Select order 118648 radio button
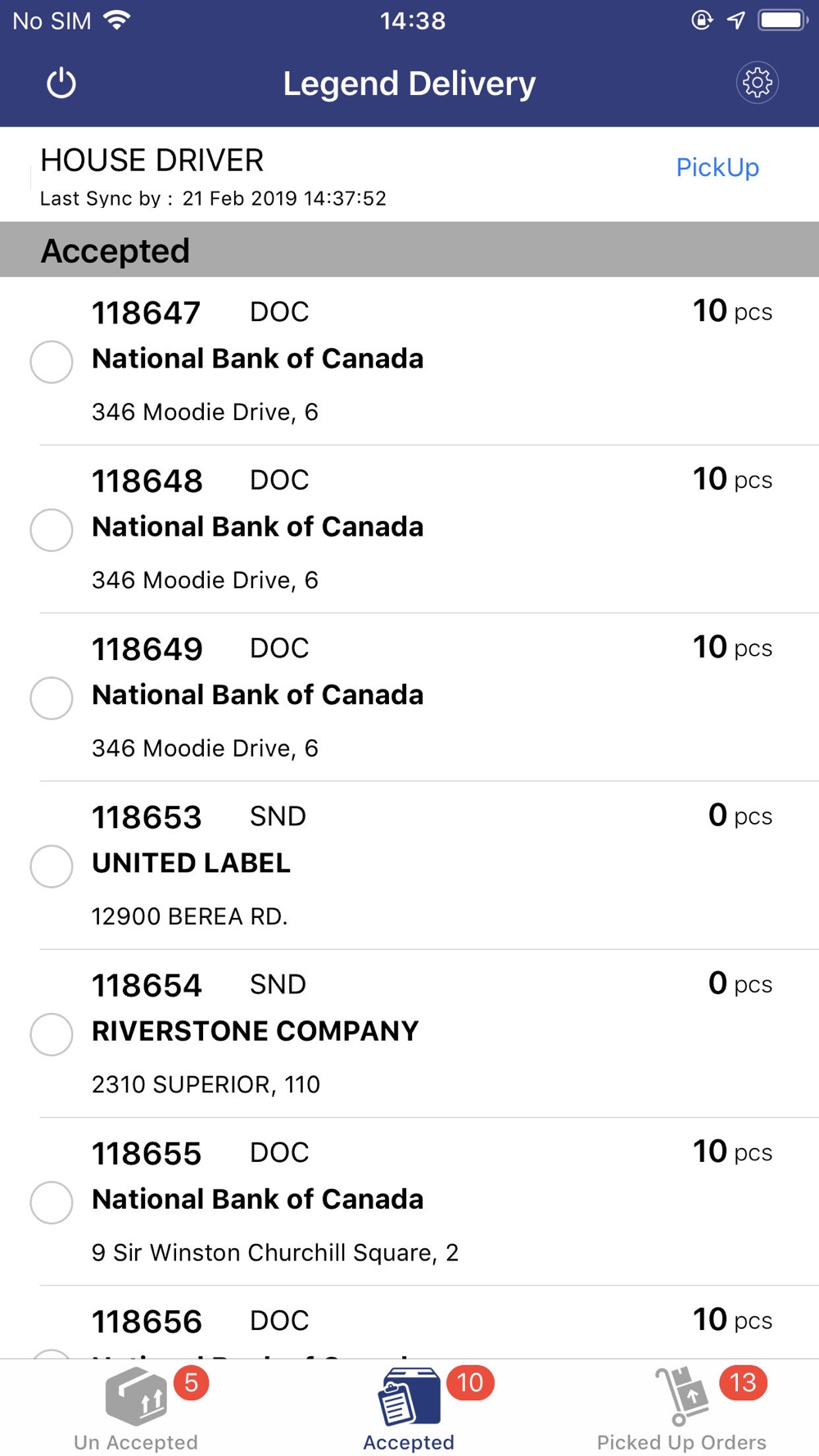The width and height of the screenshot is (819, 1456). [52, 530]
